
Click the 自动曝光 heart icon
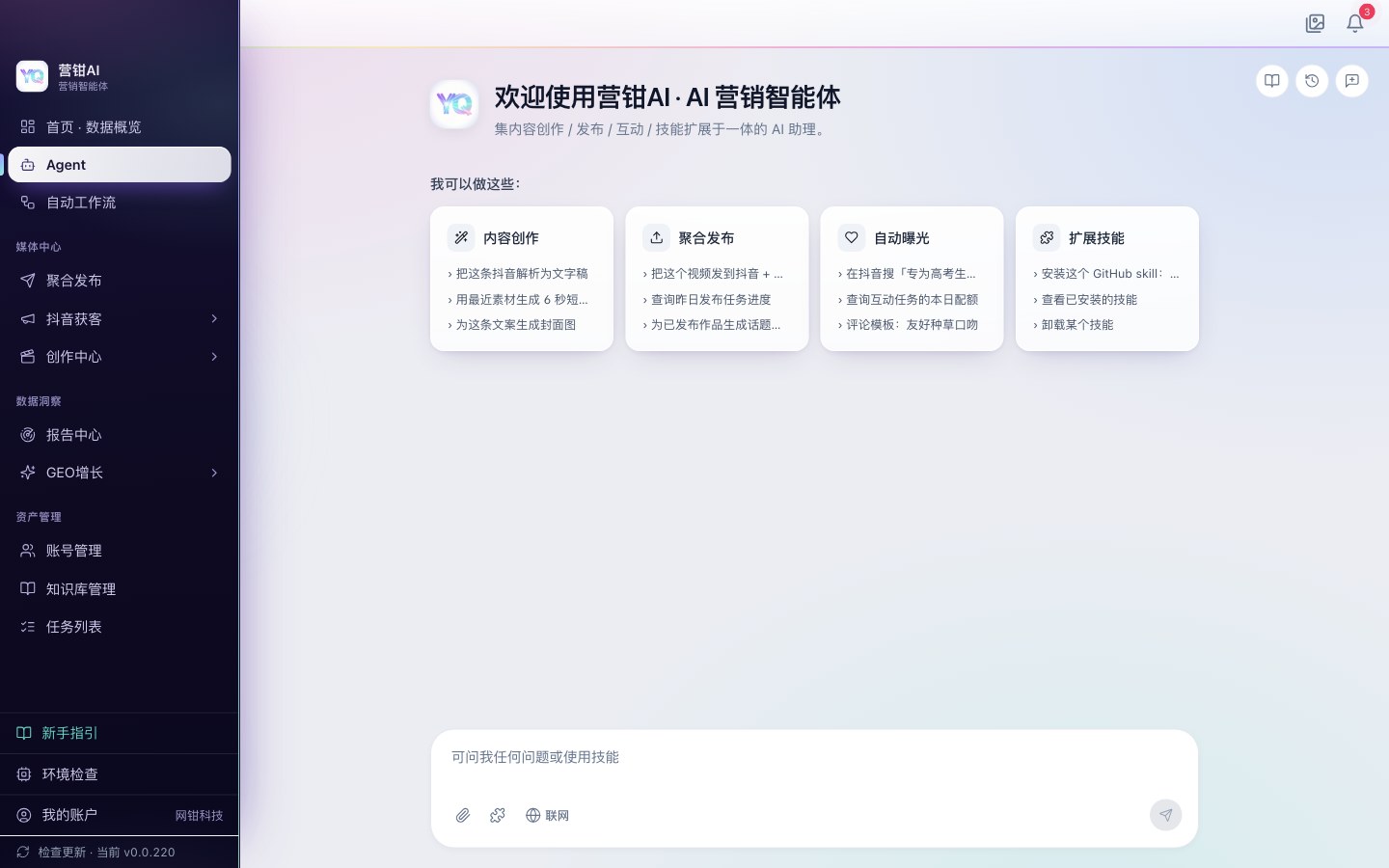(x=852, y=237)
